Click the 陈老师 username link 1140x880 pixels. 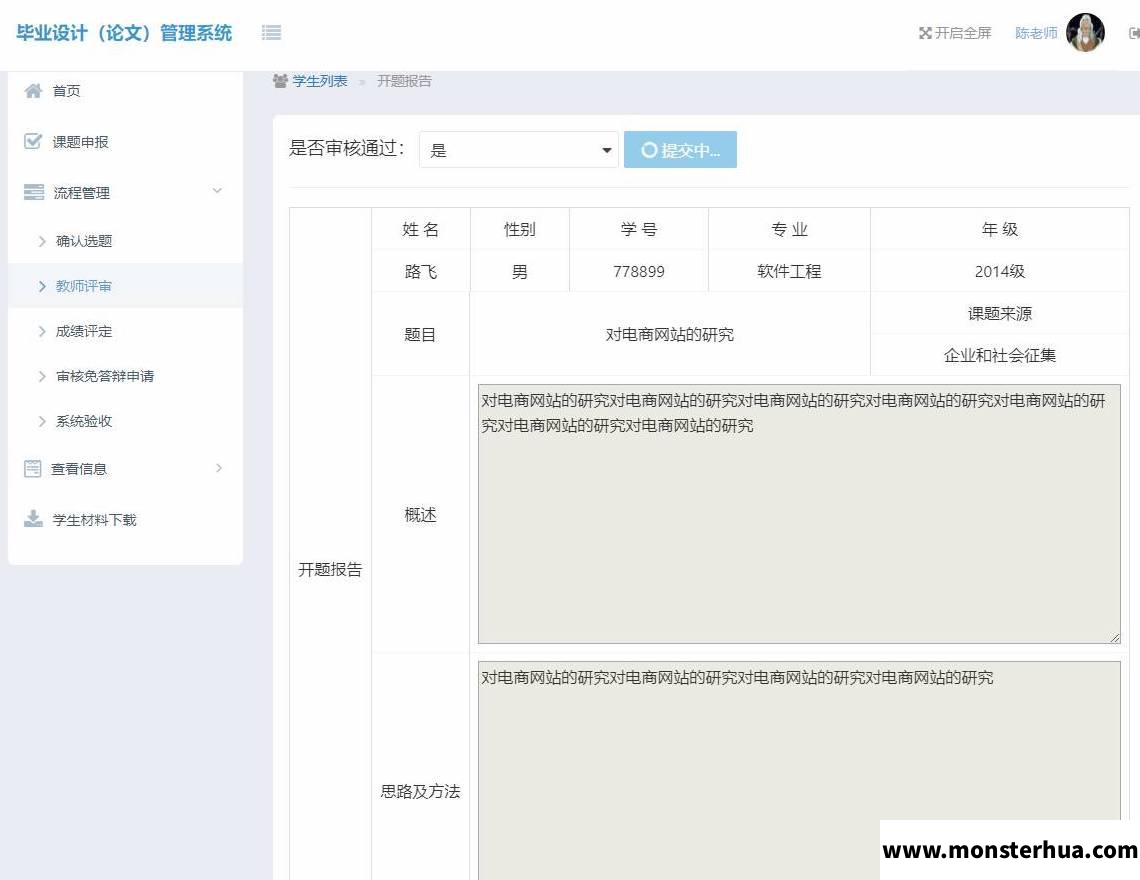pyautogui.click(x=1036, y=33)
